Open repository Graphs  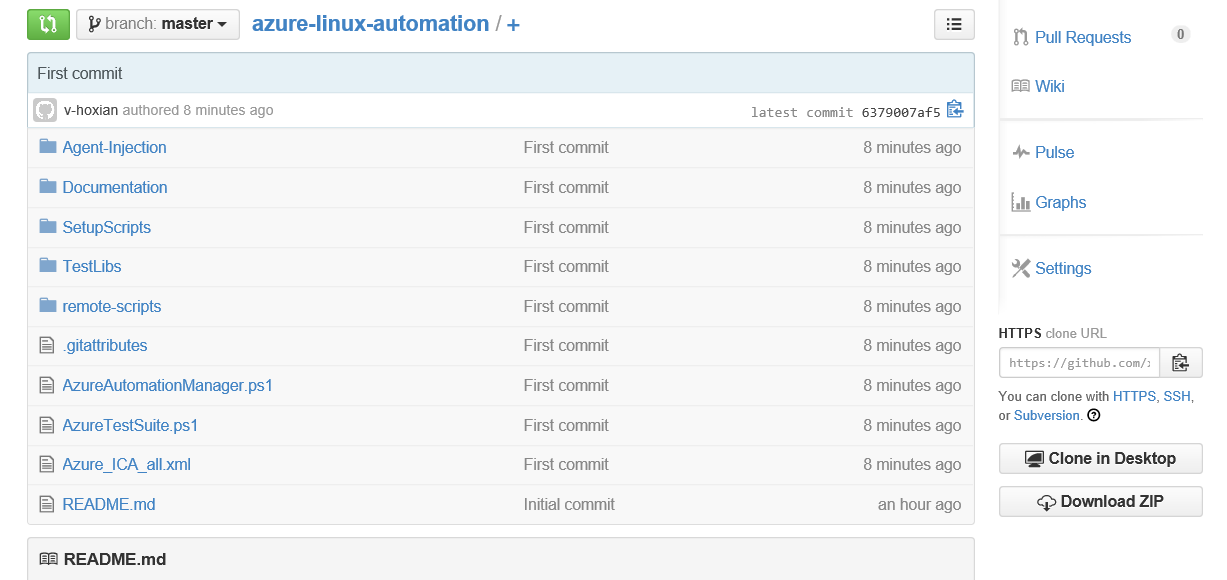coord(1060,202)
